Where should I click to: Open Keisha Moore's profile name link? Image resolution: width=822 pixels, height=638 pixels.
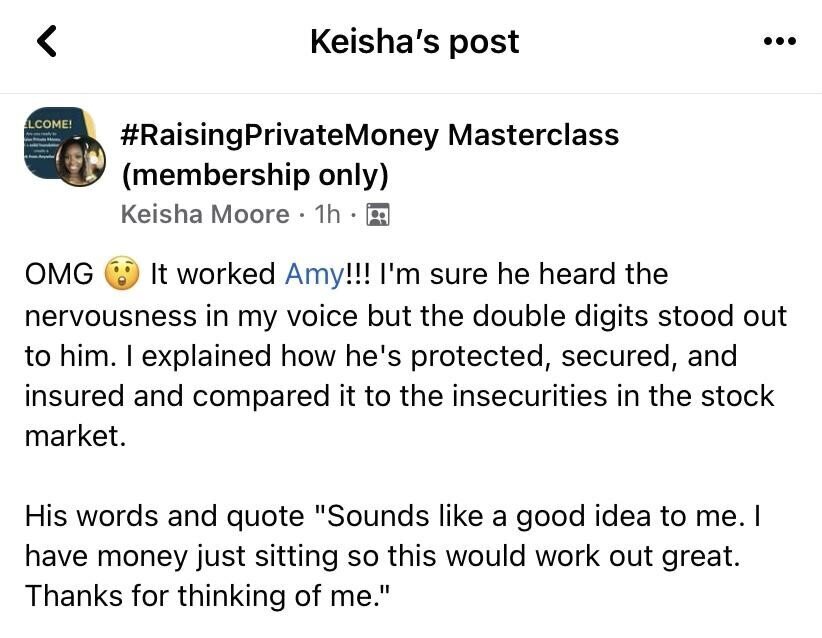pos(204,215)
